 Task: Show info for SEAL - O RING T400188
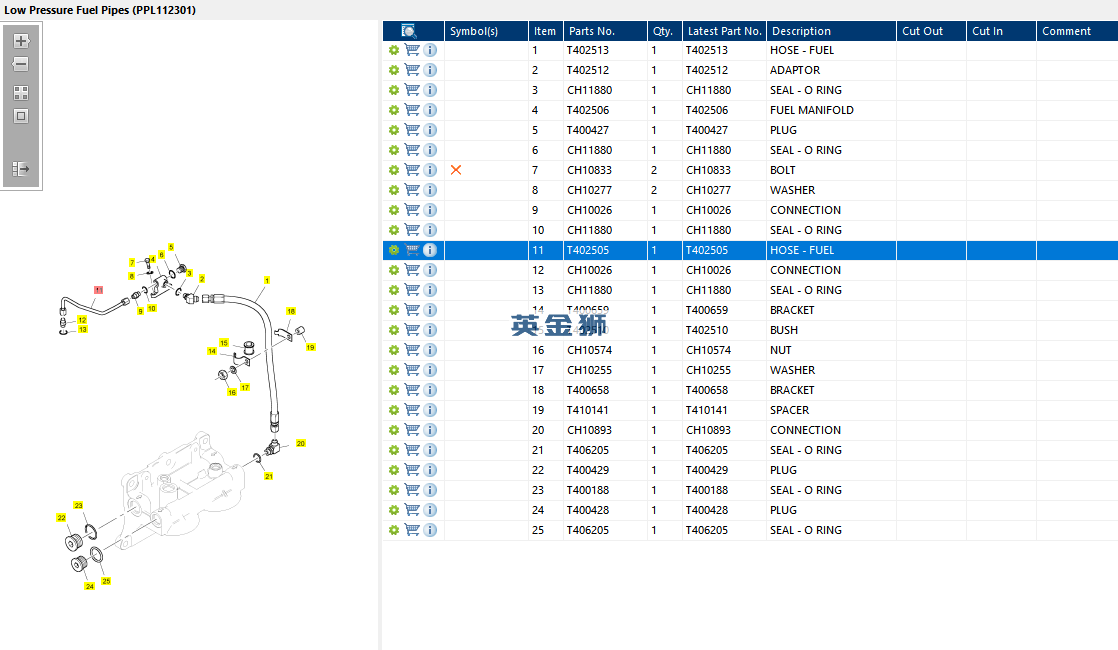(430, 490)
